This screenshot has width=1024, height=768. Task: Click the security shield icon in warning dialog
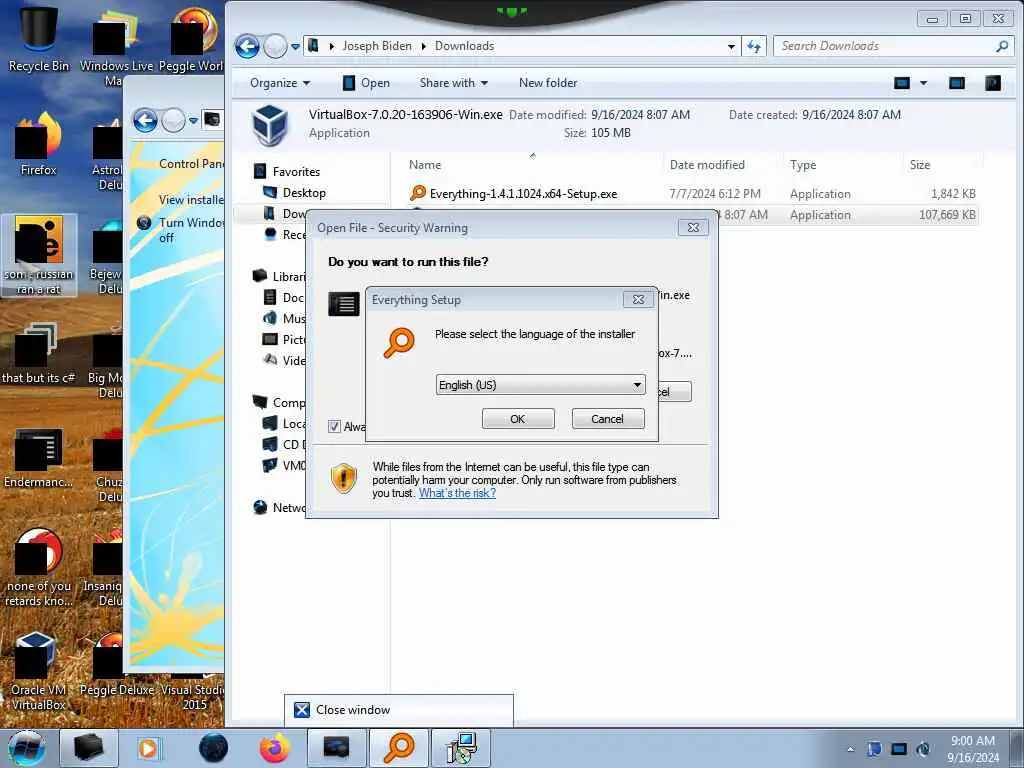[x=344, y=477]
